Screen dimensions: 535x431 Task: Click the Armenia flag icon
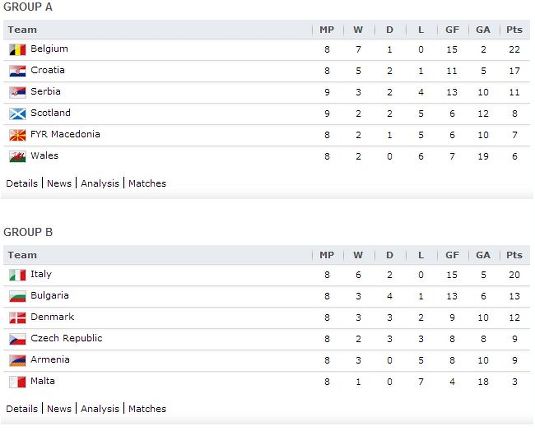[18, 360]
